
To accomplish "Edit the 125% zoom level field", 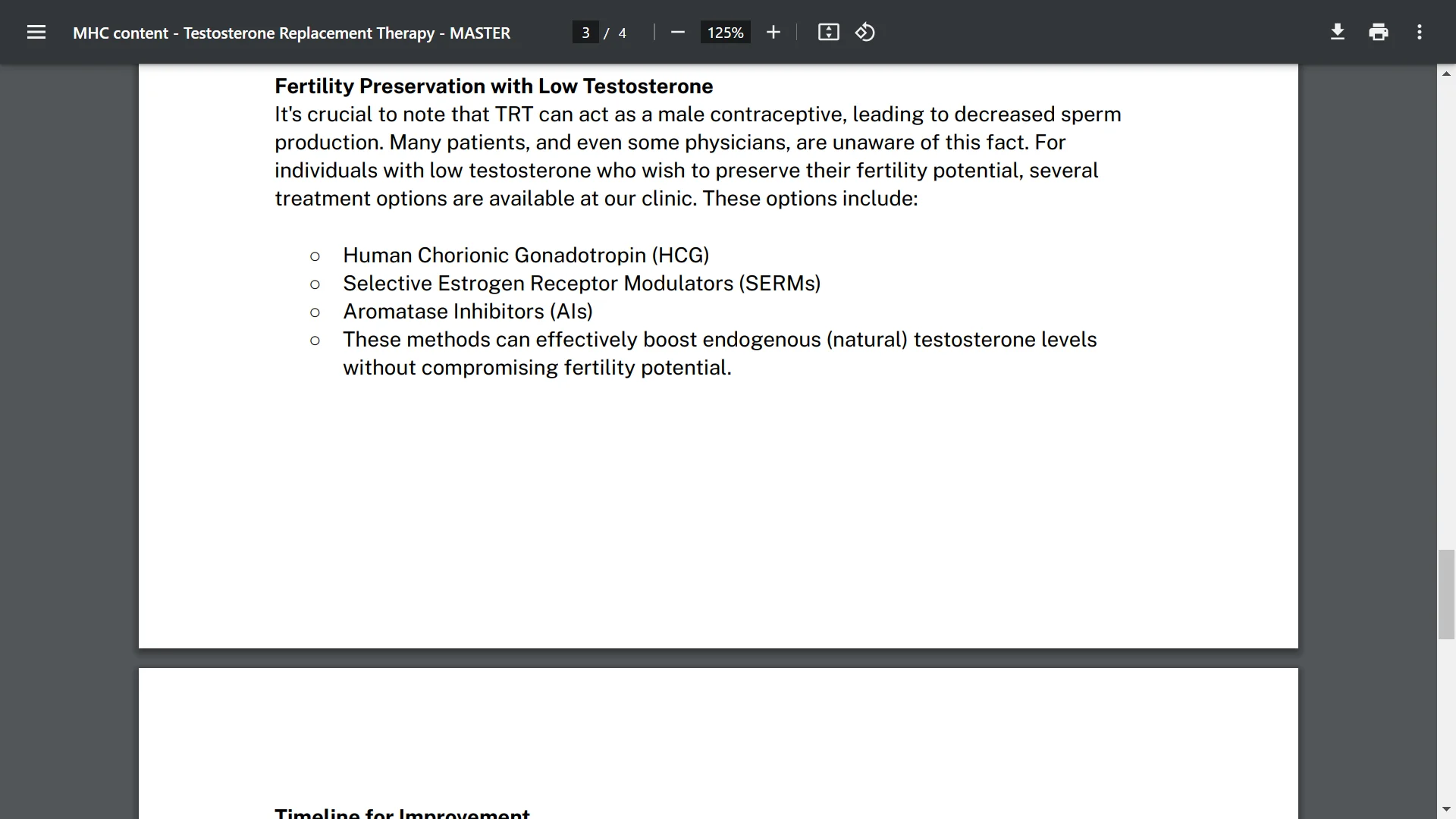I will point(725,33).
